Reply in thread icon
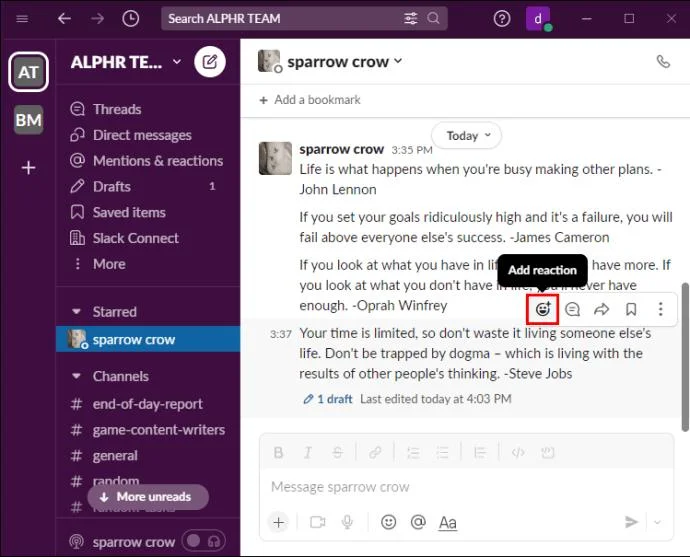Viewport: 690px width, 557px height. pos(572,309)
